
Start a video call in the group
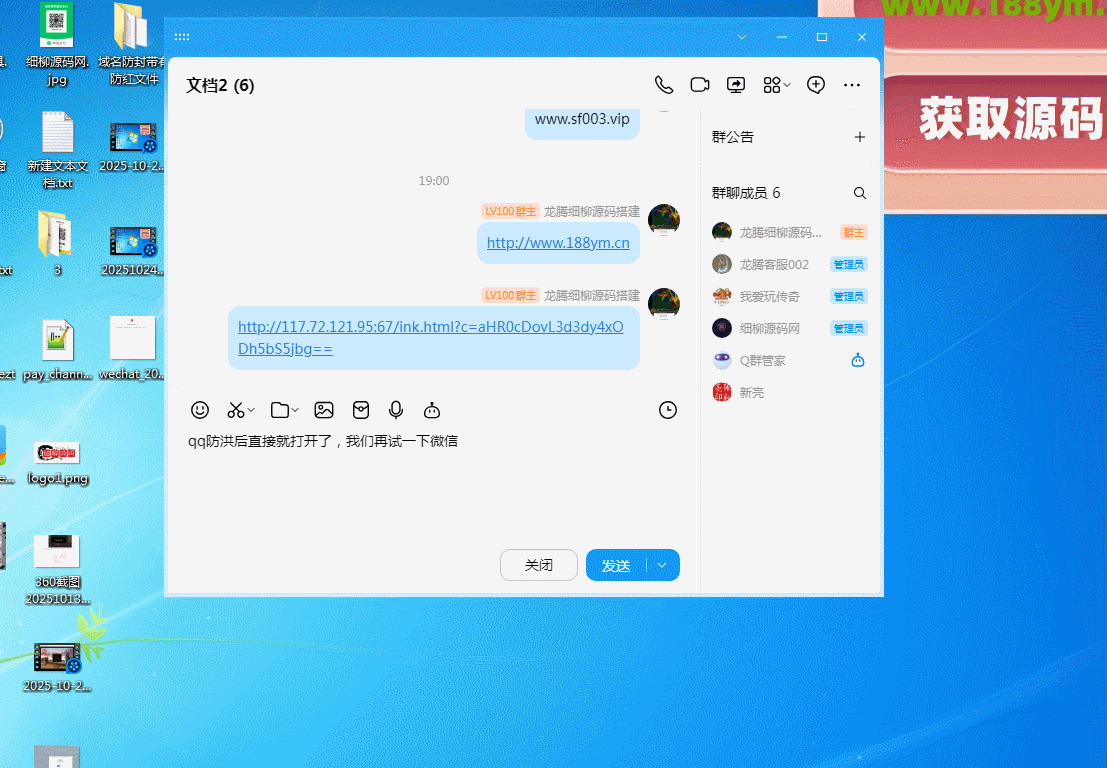pos(700,85)
